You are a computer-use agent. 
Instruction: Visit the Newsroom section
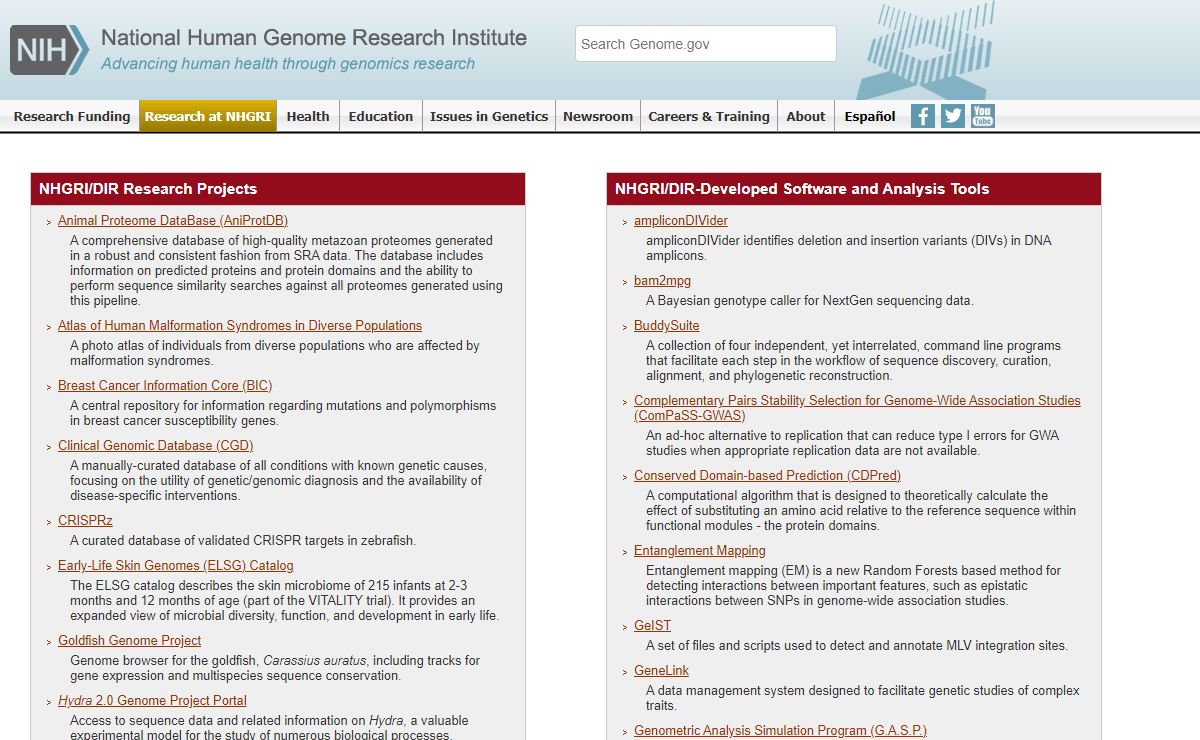[598, 116]
